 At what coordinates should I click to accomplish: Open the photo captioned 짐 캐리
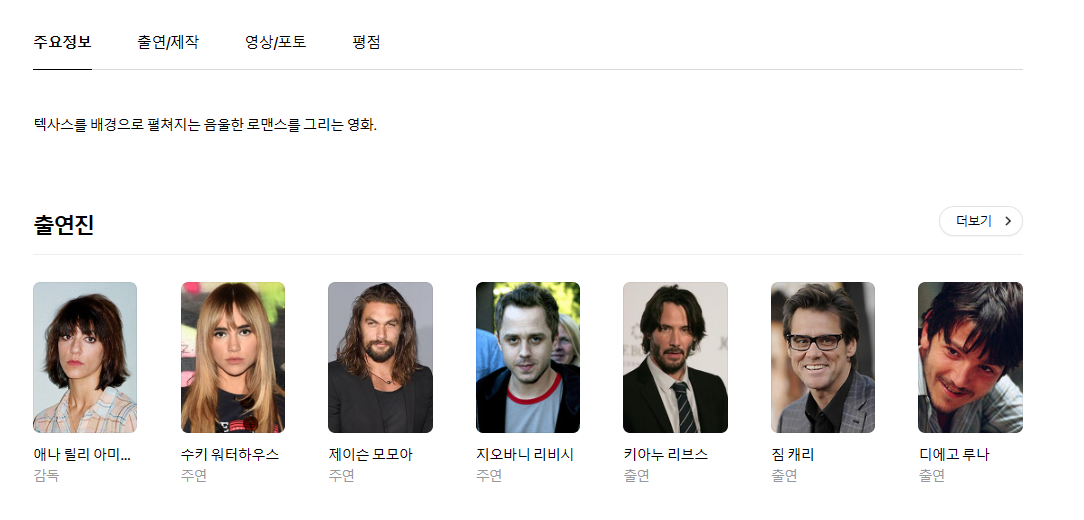[x=823, y=357]
